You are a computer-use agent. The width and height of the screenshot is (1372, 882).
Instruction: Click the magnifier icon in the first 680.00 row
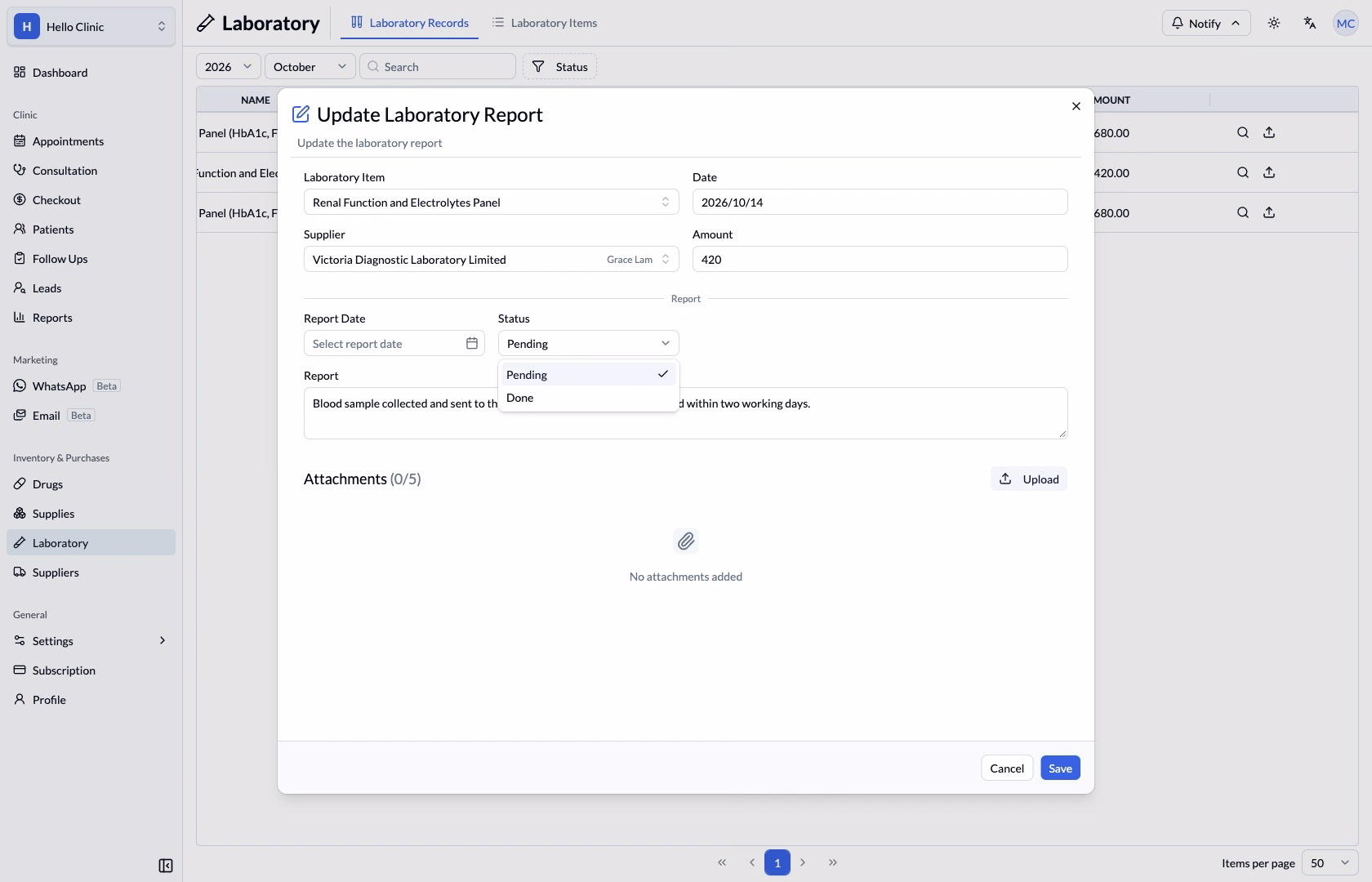click(1243, 132)
